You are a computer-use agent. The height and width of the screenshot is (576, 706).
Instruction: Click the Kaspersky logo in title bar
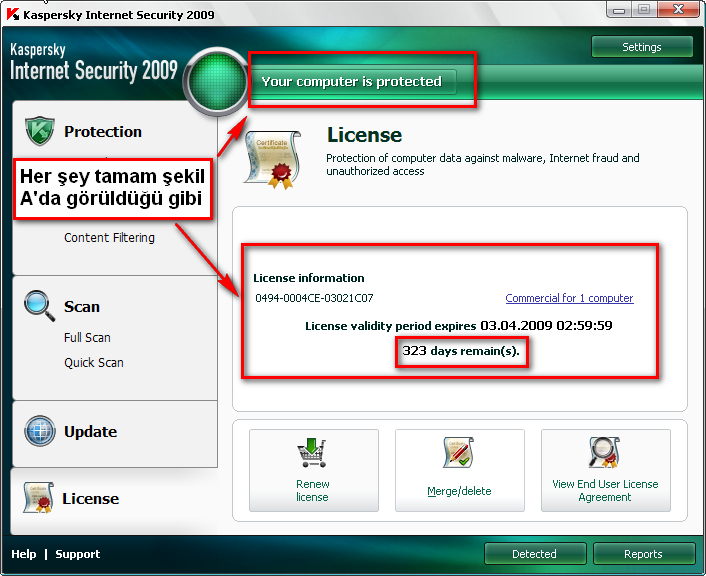[13, 14]
